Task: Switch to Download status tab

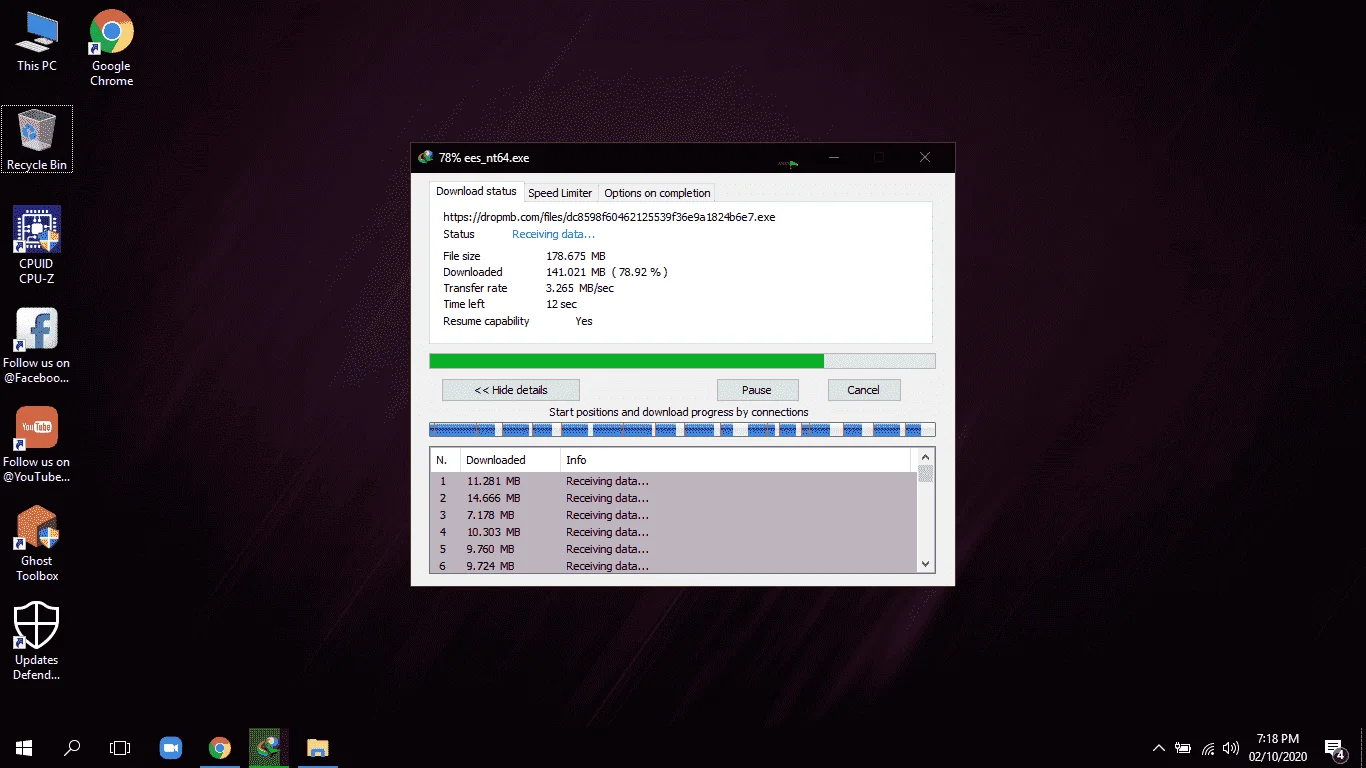Action: [476, 191]
